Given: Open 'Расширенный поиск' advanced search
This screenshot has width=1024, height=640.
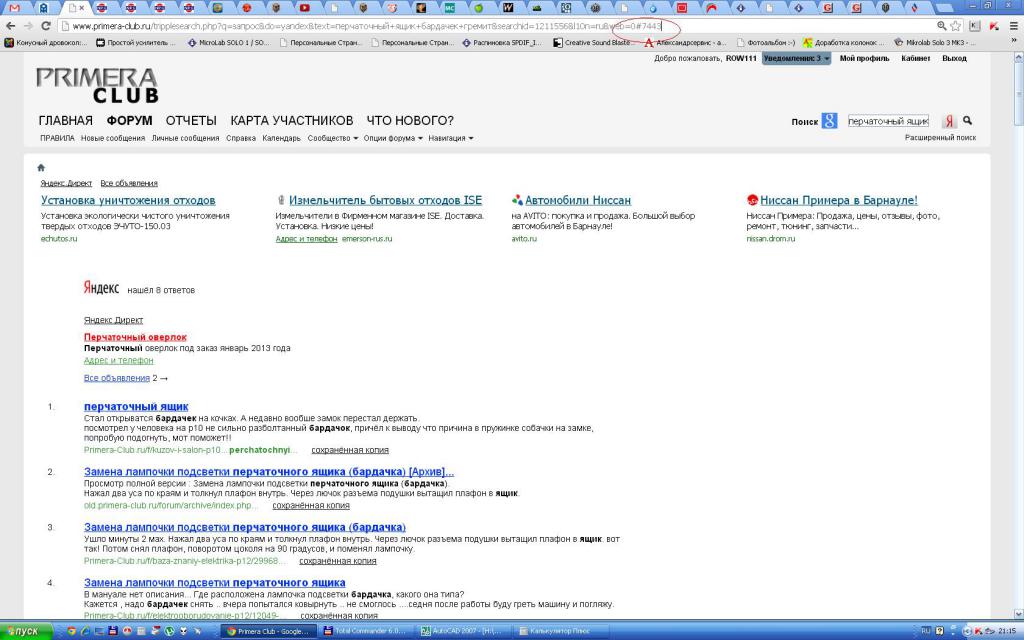Looking at the screenshot, I should click(940, 138).
